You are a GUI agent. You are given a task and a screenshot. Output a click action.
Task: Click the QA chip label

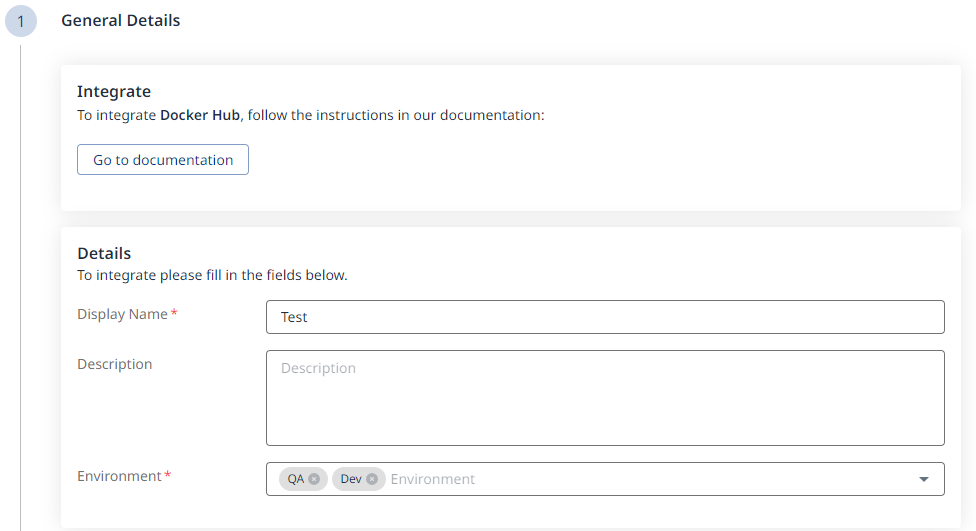click(x=295, y=479)
